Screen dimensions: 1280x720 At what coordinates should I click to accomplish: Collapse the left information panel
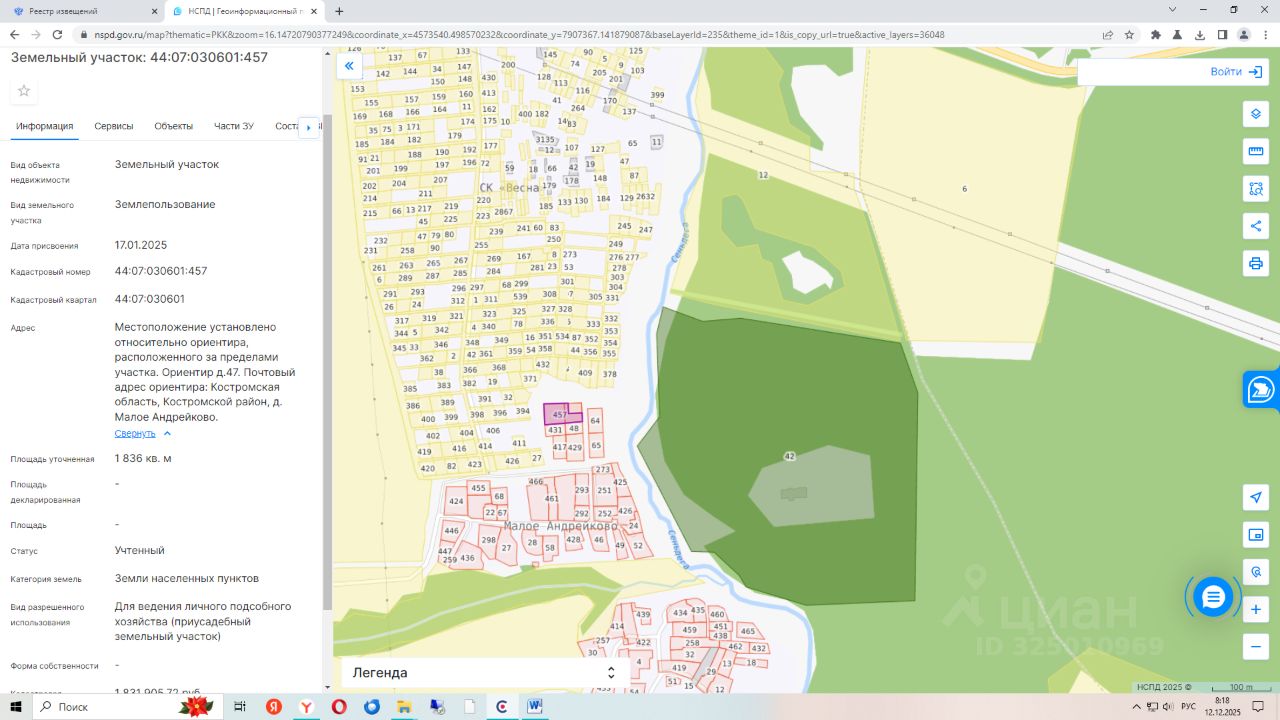(x=349, y=67)
